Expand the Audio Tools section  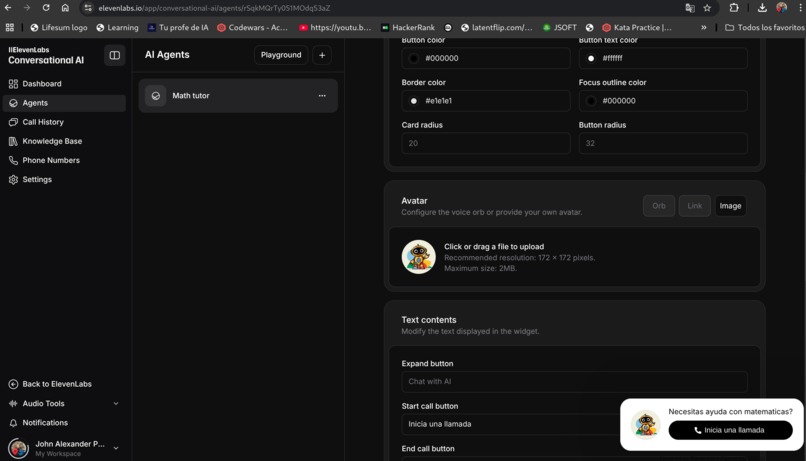[x=64, y=403]
